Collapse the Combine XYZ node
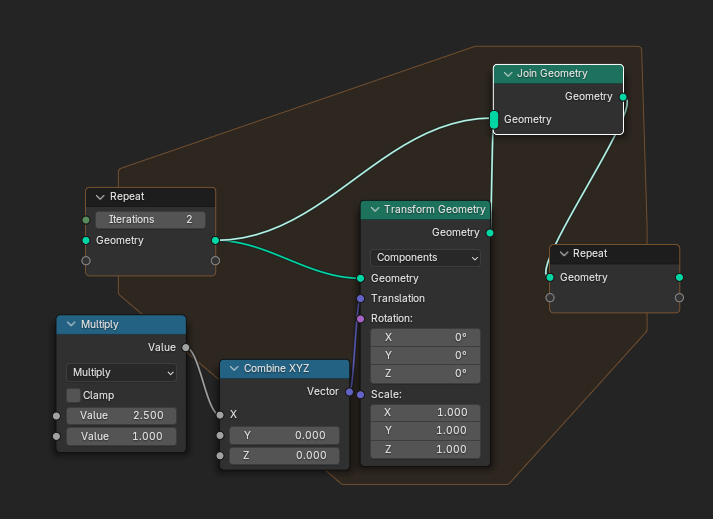The width and height of the screenshot is (713, 519). [234, 368]
